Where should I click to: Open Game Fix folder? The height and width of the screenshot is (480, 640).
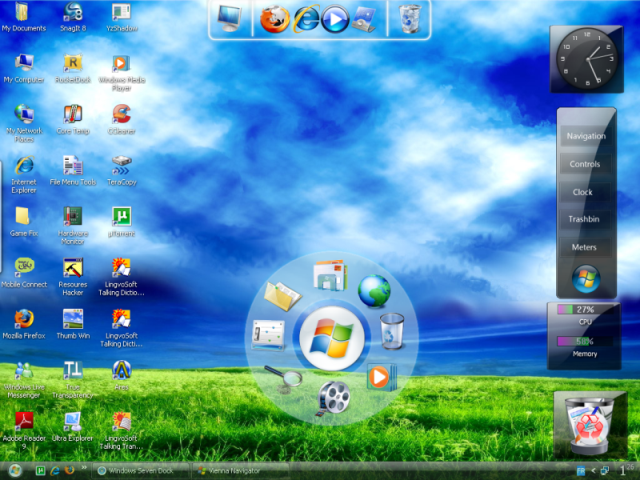click(x=23, y=222)
